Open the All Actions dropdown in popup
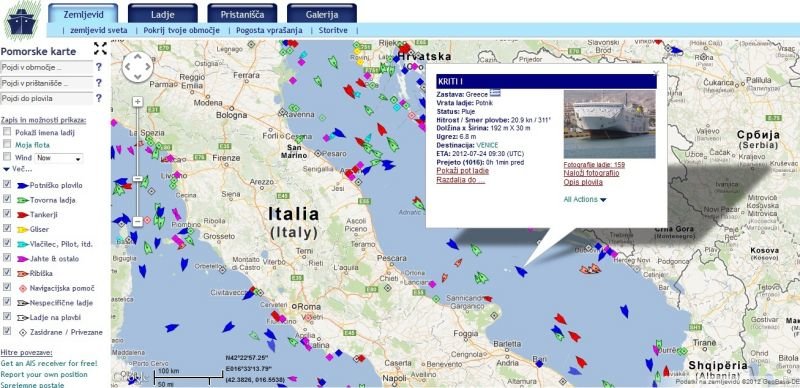Image resolution: width=800 pixels, height=388 pixels. coord(585,200)
